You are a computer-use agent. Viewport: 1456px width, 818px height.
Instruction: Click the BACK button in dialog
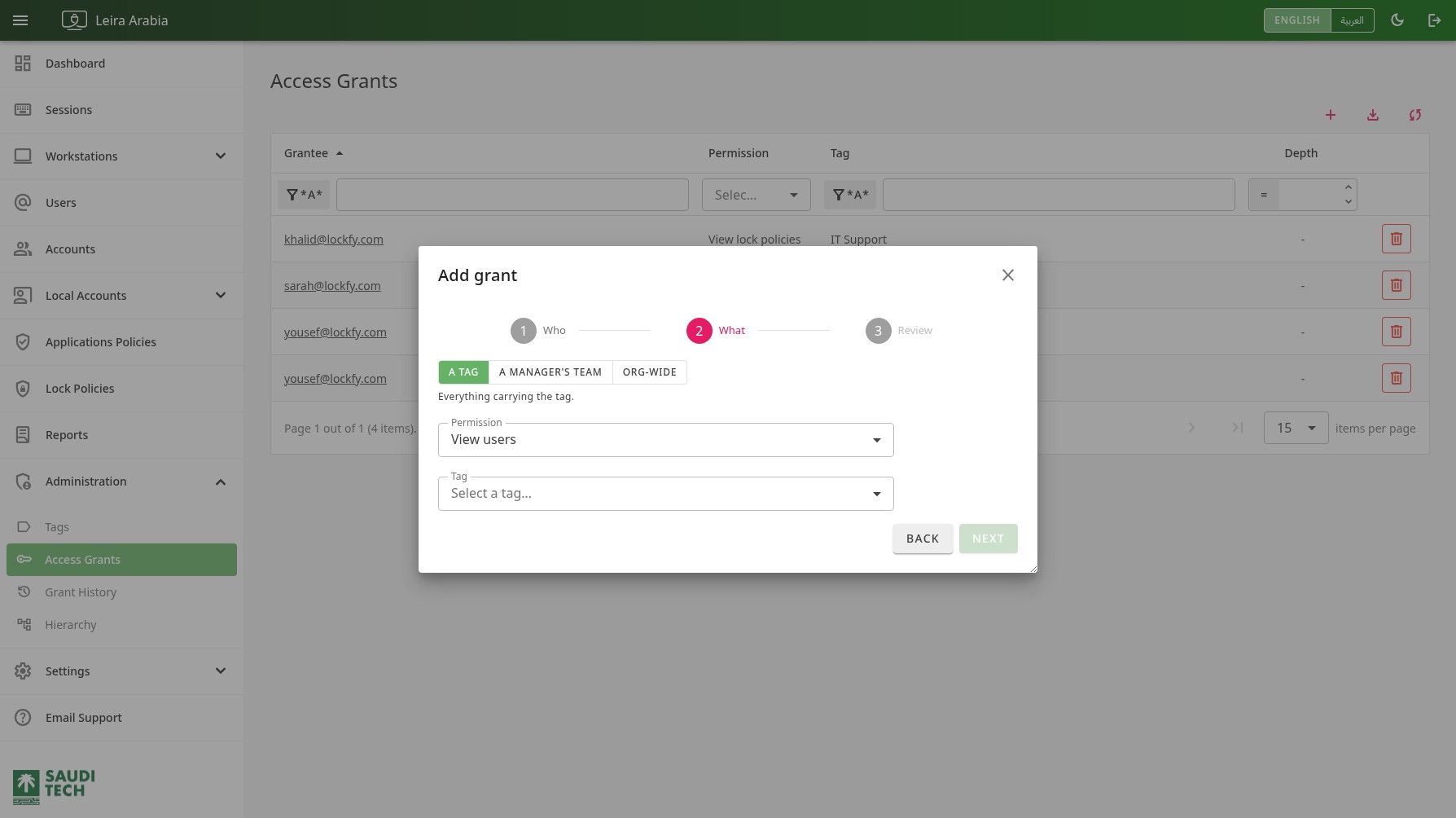point(923,539)
